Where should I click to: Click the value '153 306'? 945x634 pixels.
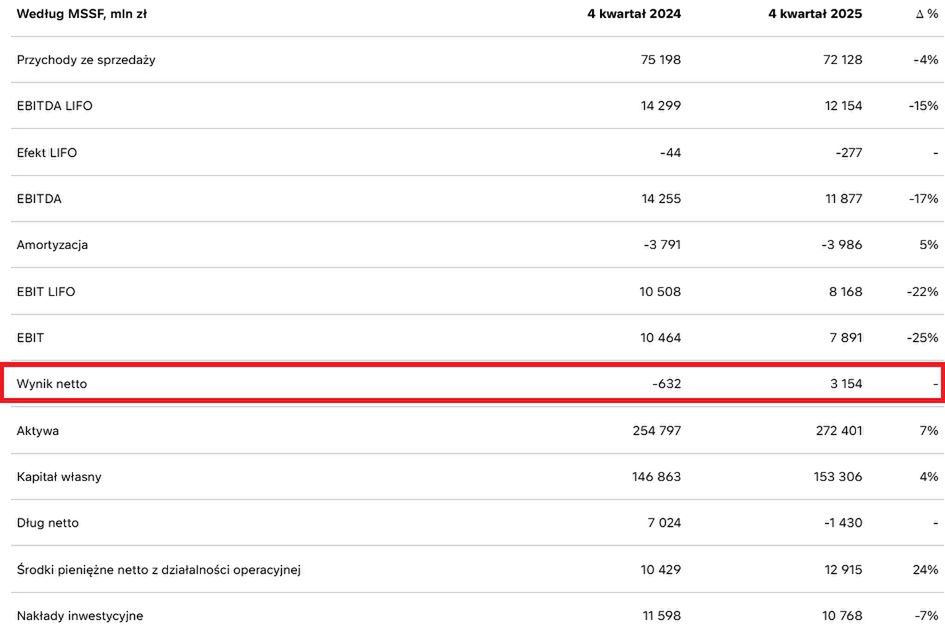click(x=838, y=477)
